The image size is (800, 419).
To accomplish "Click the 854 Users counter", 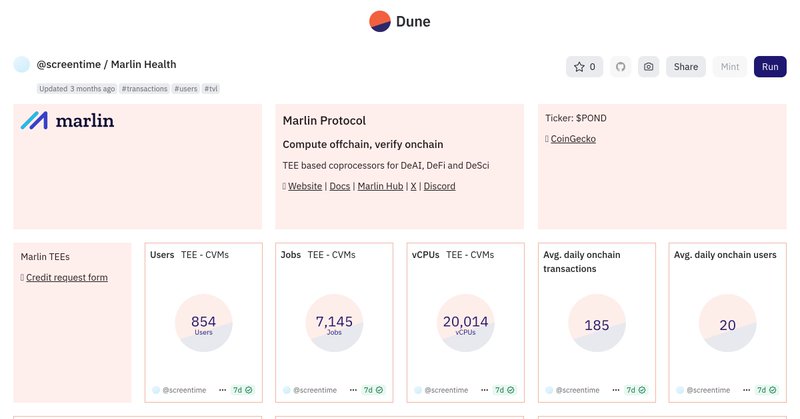I will click(x=204, y=324).
